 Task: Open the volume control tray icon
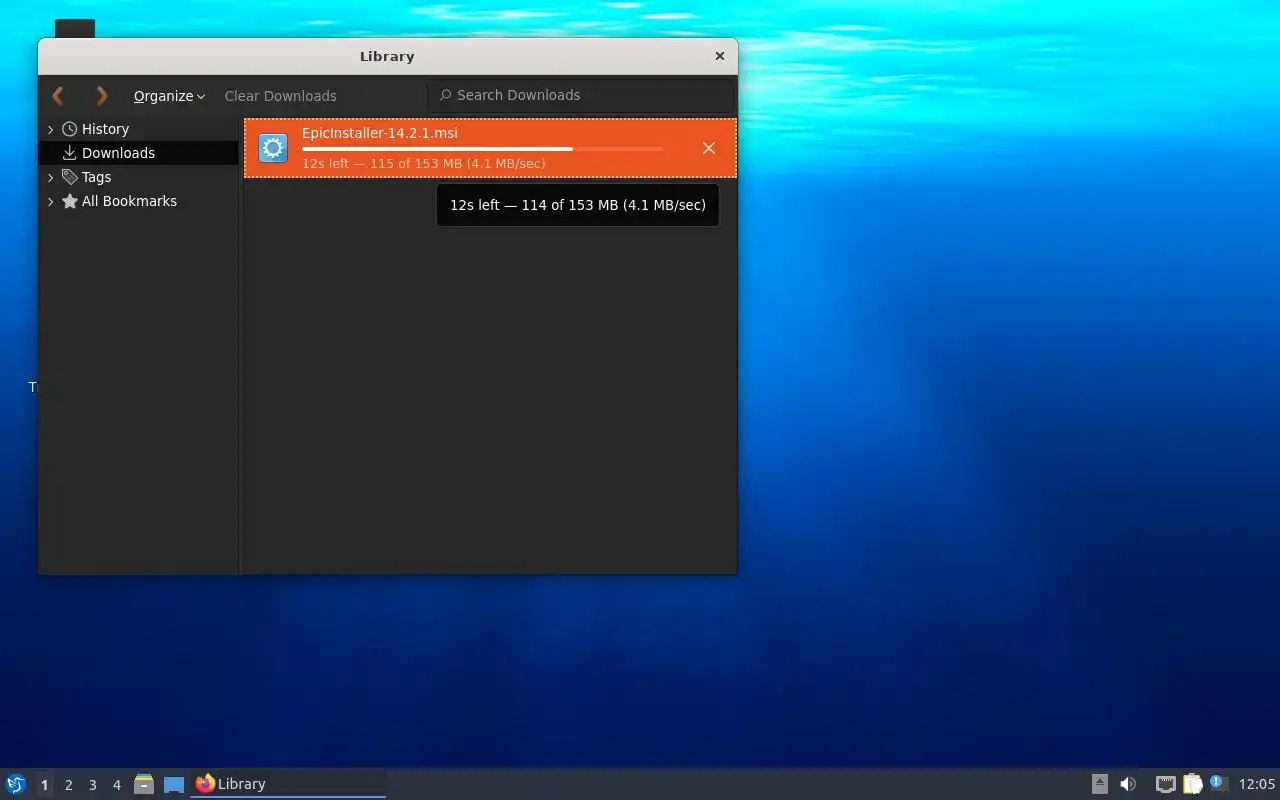click(x=1128, y=784)
